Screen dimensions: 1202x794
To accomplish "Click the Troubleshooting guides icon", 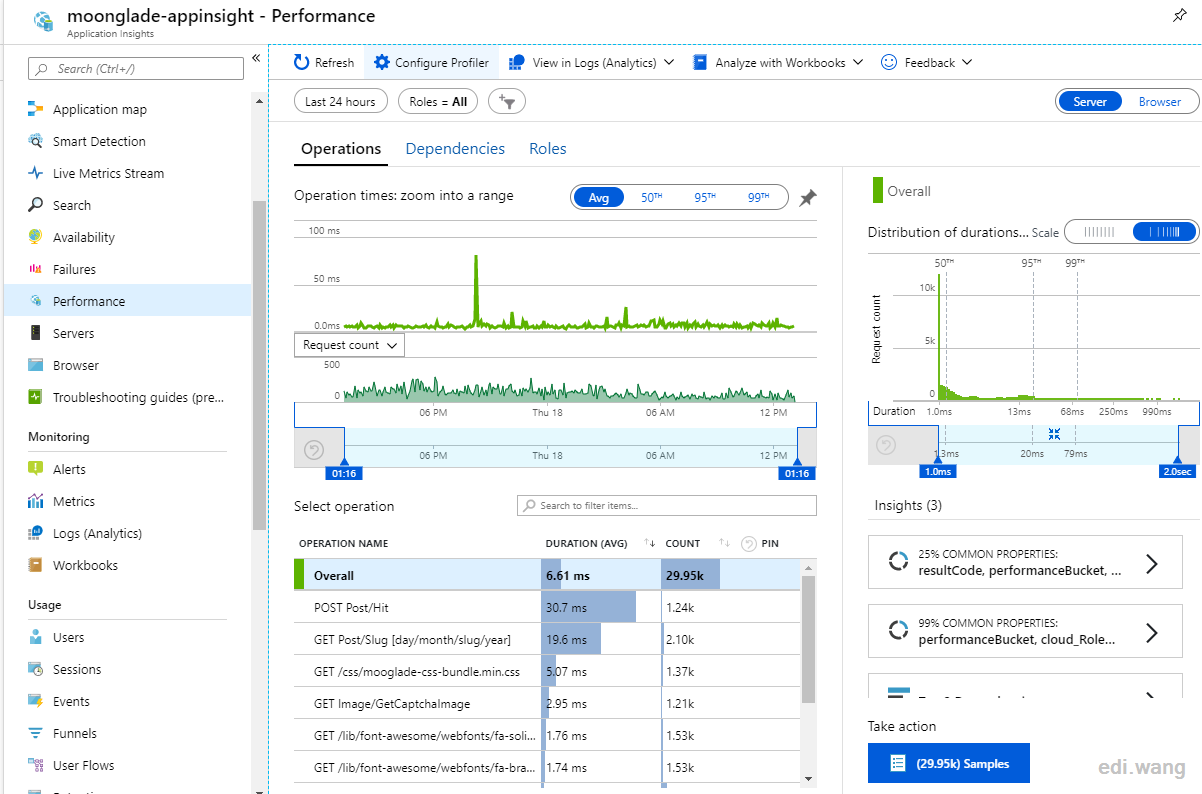I will pos(36,397).
